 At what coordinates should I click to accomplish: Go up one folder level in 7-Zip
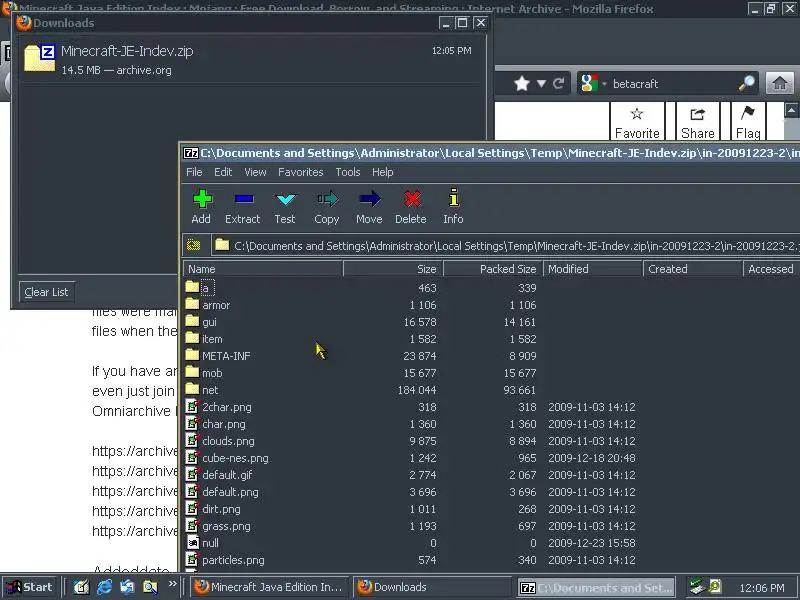click(193, 245)
